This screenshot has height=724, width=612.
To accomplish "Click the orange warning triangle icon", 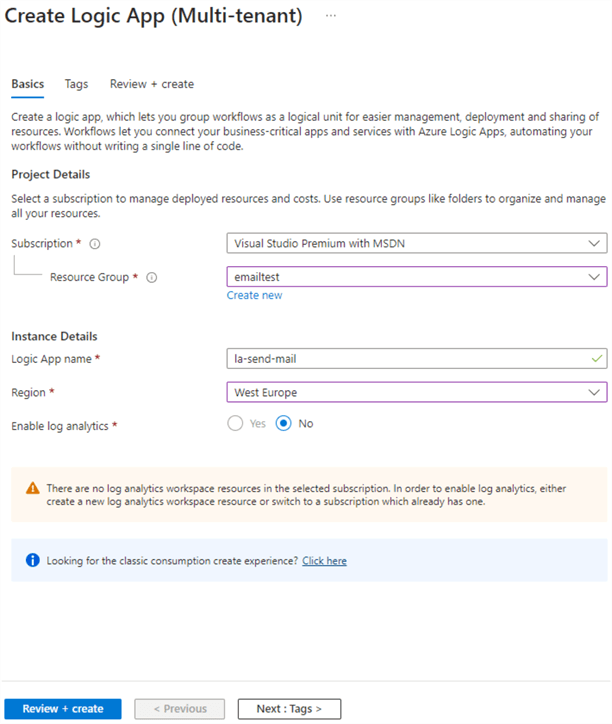I will pos(33,488).
